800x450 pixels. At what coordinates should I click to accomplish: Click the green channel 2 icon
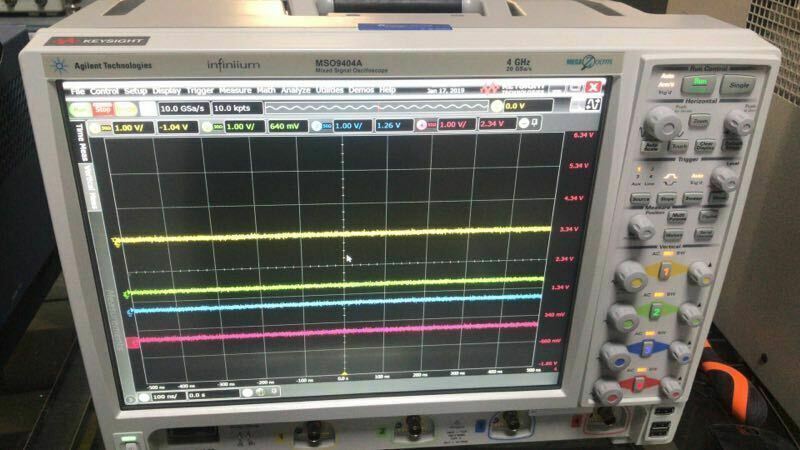[208, 127]
